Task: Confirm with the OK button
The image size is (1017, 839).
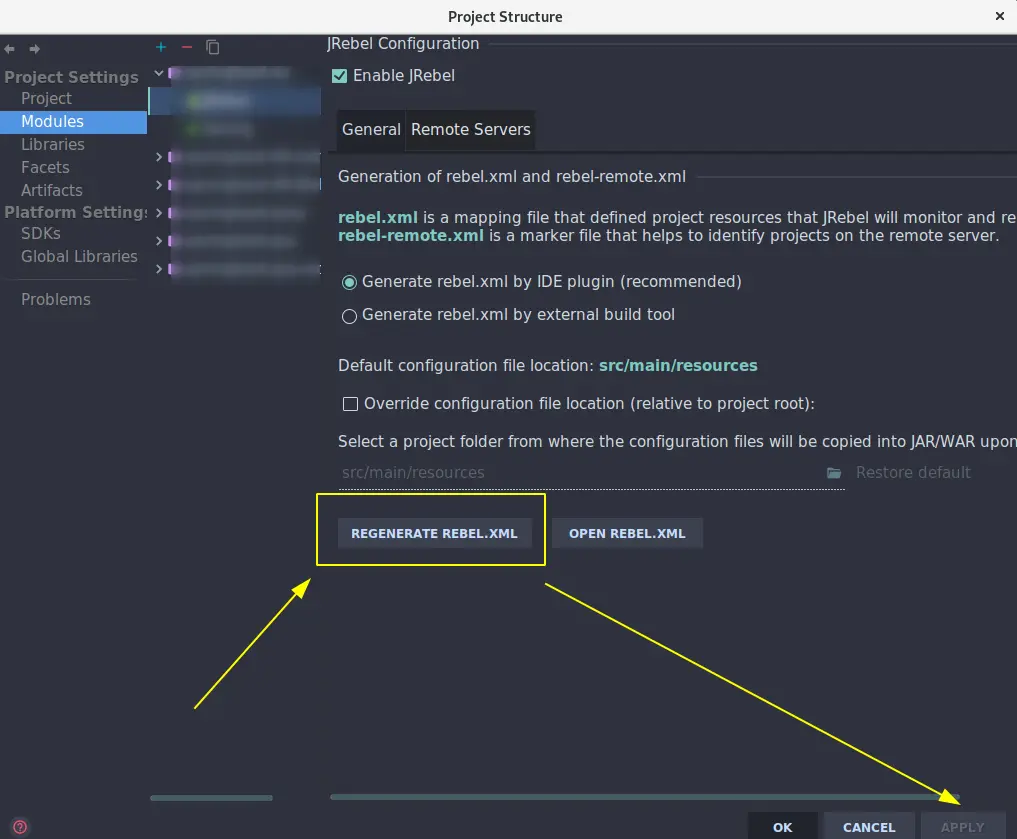Action: (783, 827)
